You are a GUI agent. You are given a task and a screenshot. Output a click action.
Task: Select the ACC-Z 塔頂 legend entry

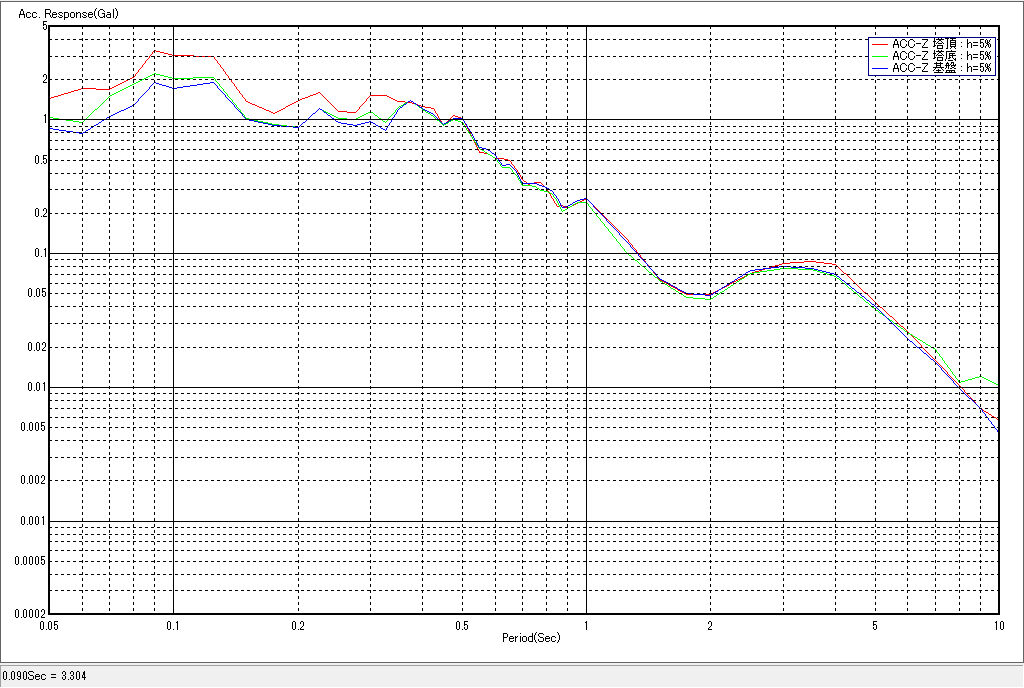(x=941, y=44)
